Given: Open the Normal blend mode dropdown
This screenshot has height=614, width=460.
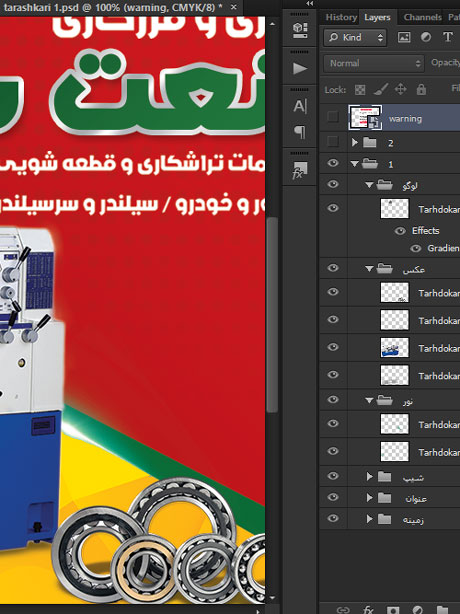Looking at the screenshot, I should pos(373,63).
